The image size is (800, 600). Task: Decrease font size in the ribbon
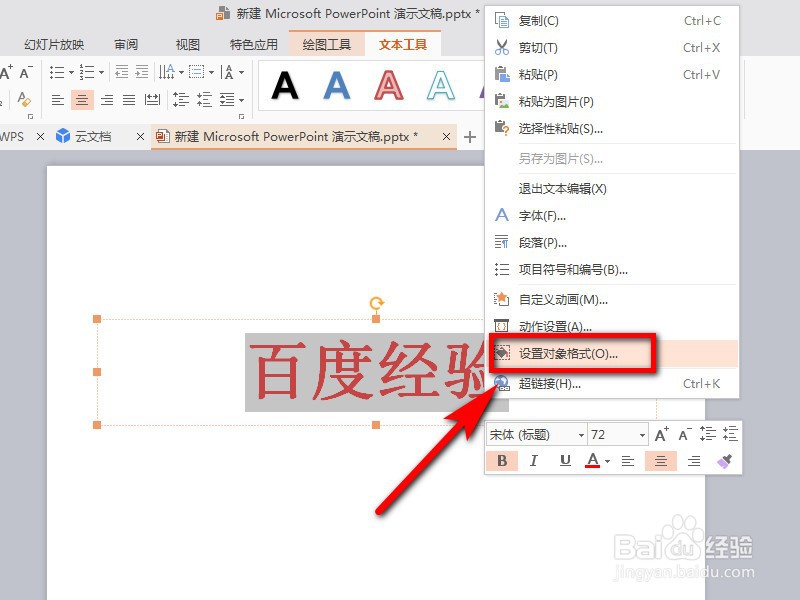click(26, 72)
